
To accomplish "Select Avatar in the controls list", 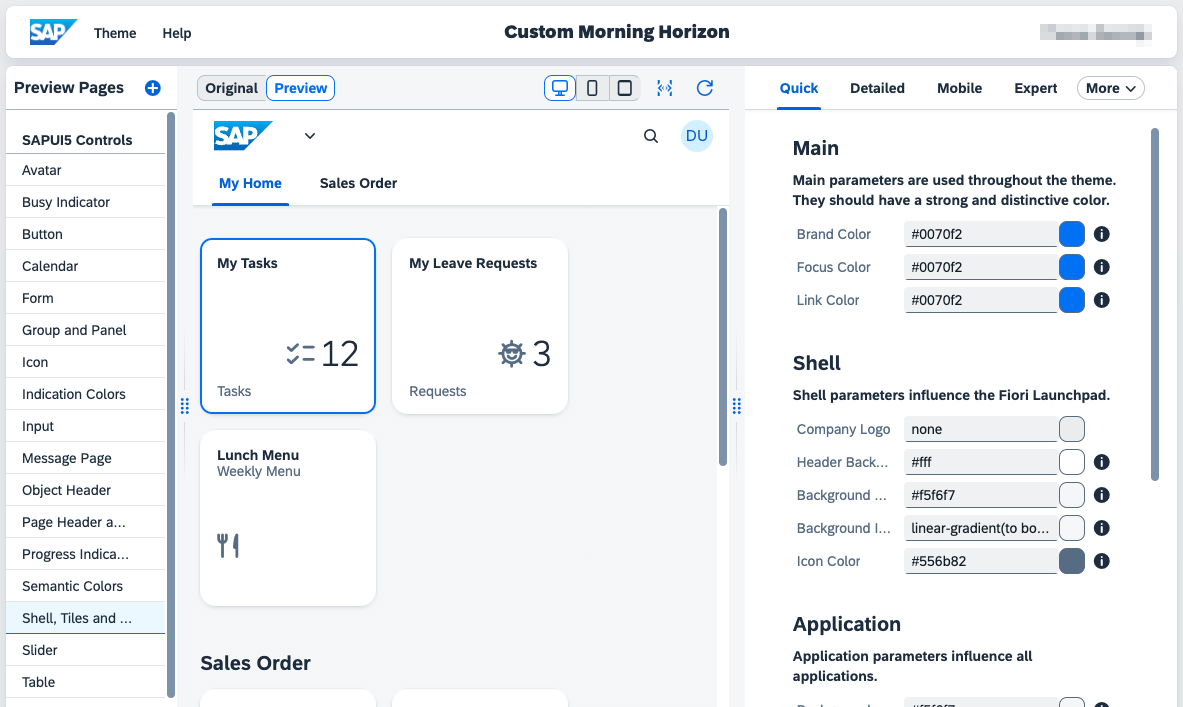I will click(x=85, y=171).
